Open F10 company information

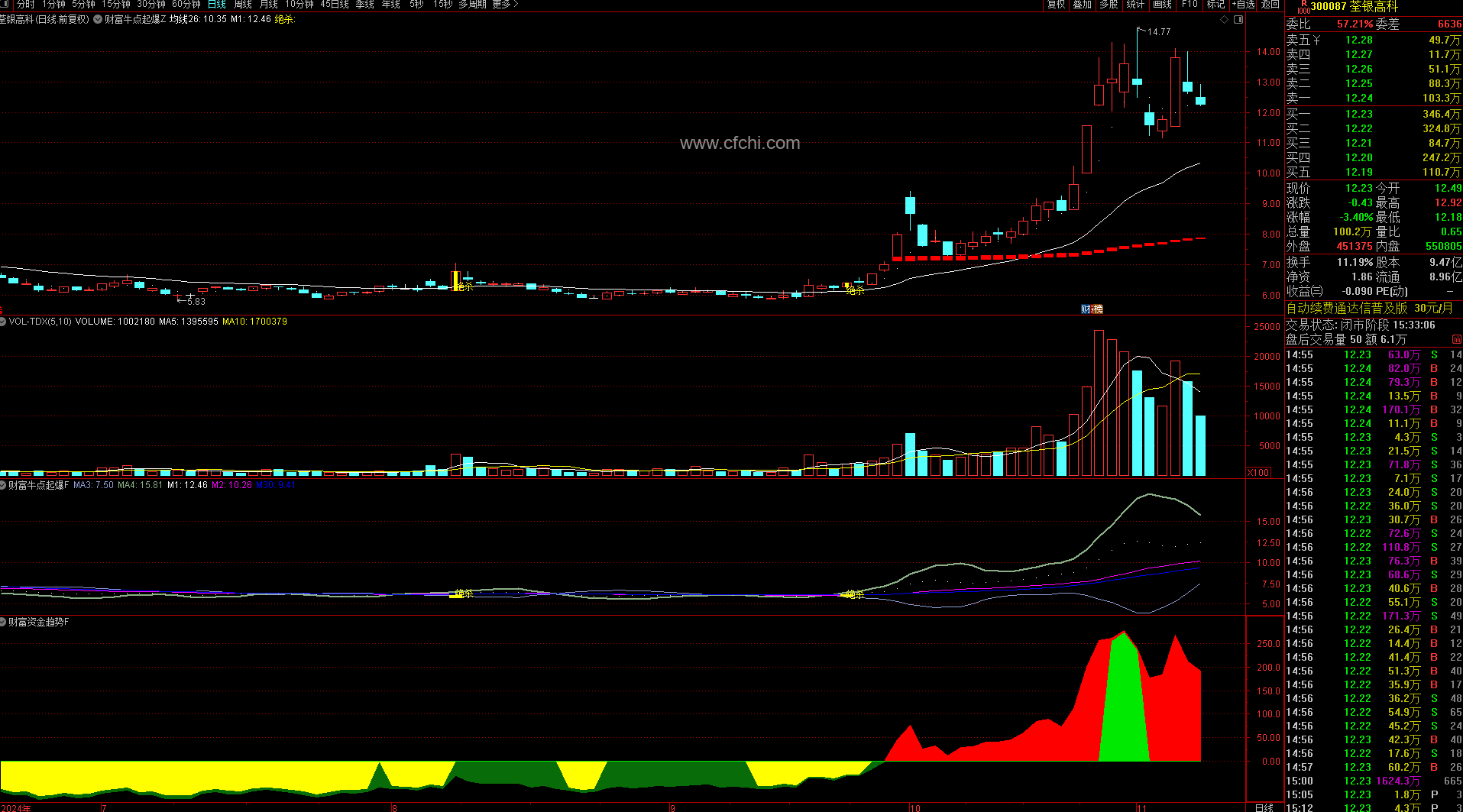pos(1189,5)
